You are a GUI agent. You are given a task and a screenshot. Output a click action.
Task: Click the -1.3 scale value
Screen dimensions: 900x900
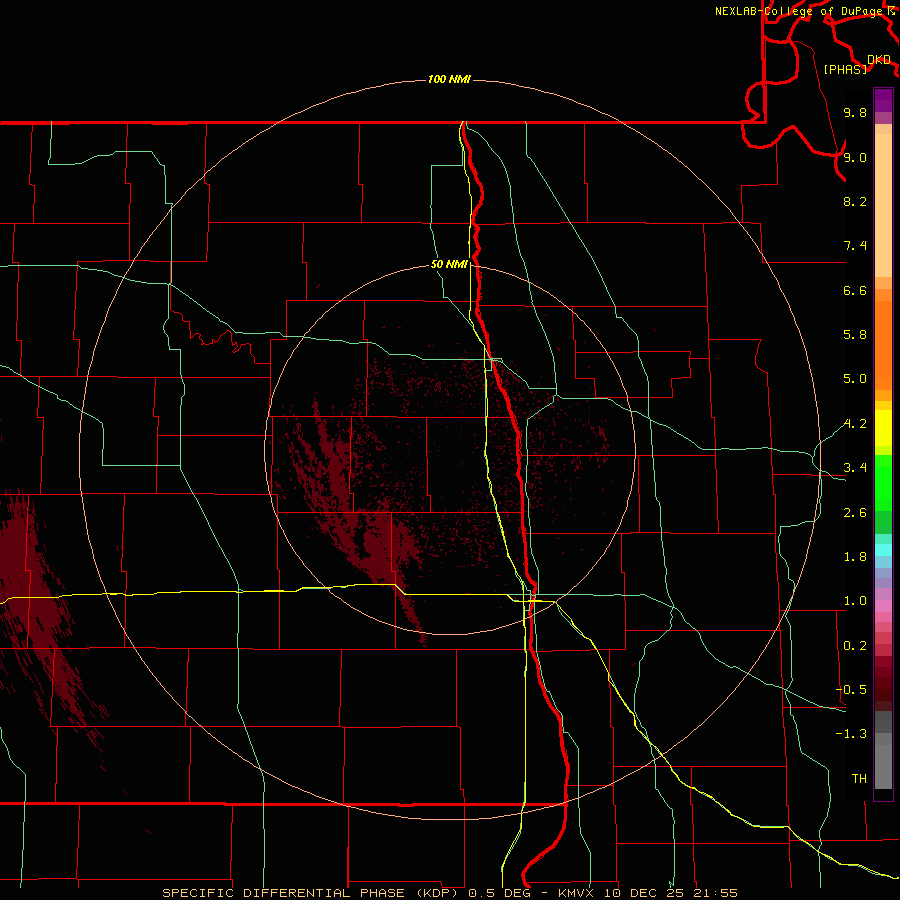click(851, 734)
